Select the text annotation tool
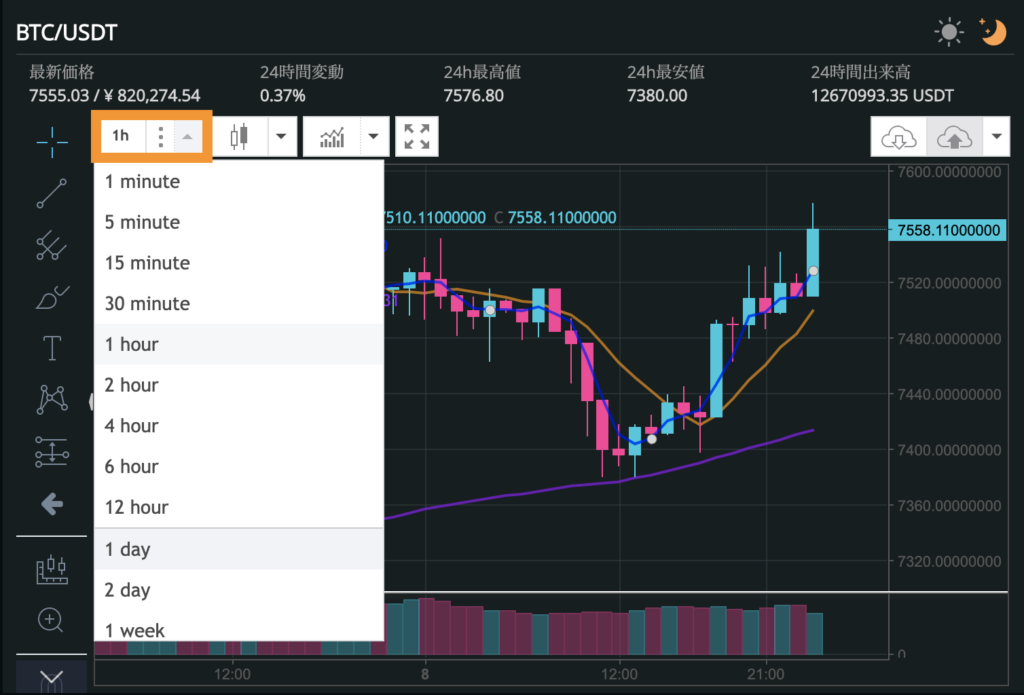 52,348
